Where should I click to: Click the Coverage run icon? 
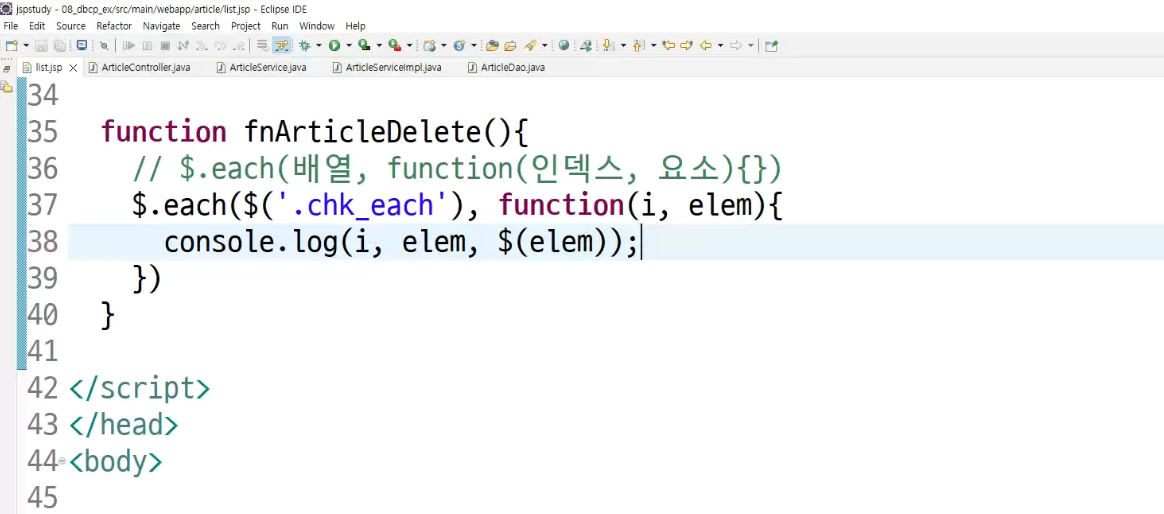point(364,45)
